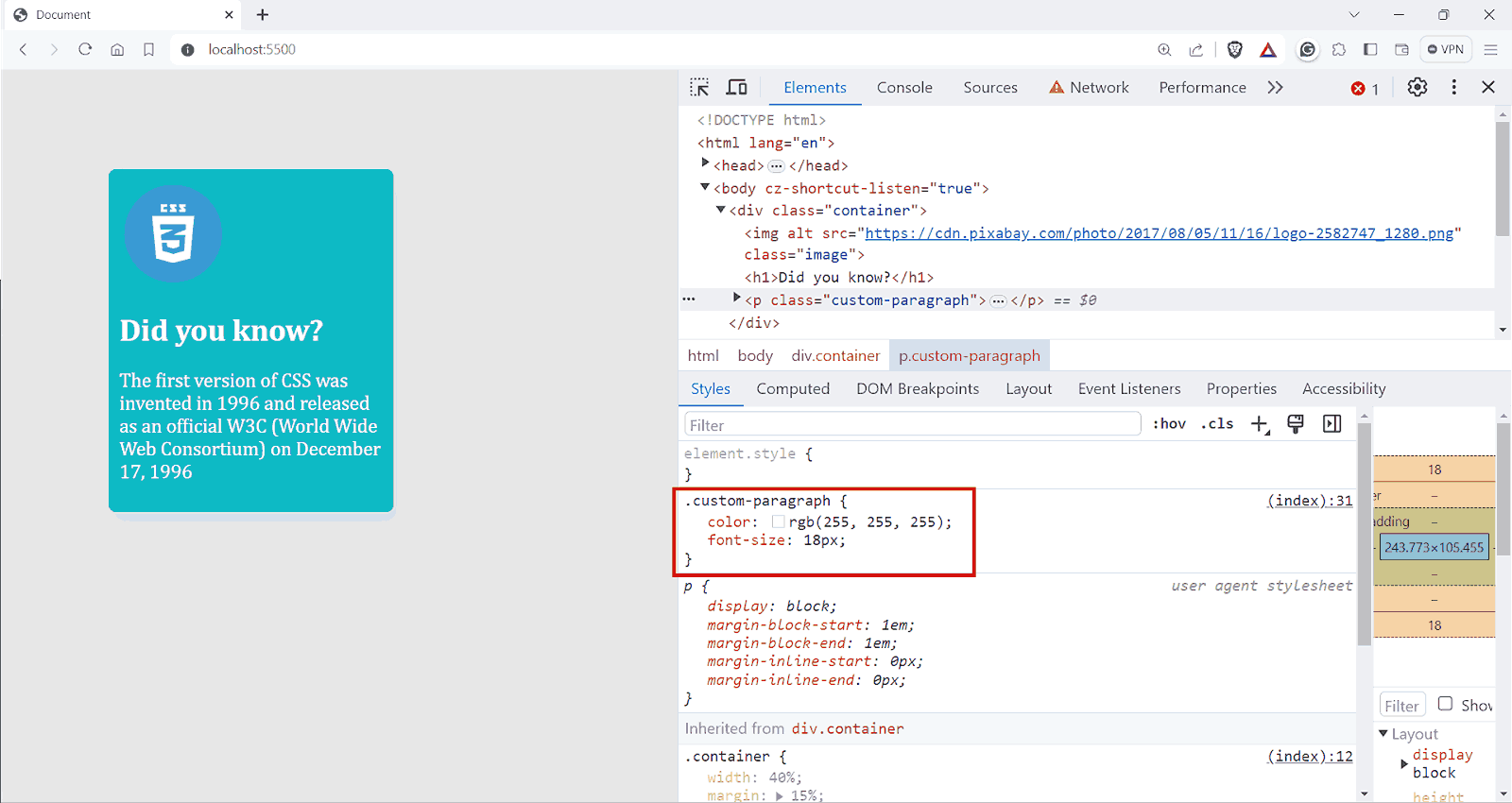This screenshot has width=1512, height=803.
Task: Open the DOM Breakpoints tab
Action: [x=918, y=388]
